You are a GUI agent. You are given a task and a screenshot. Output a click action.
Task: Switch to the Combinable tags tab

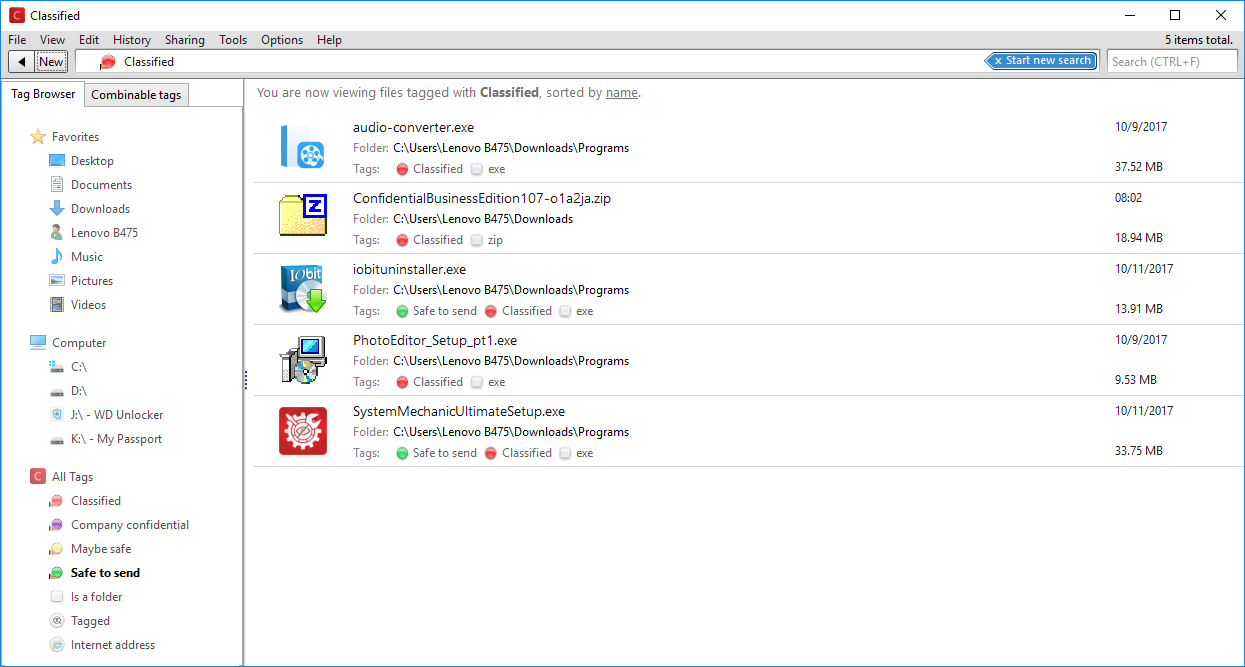coord(136,95)
